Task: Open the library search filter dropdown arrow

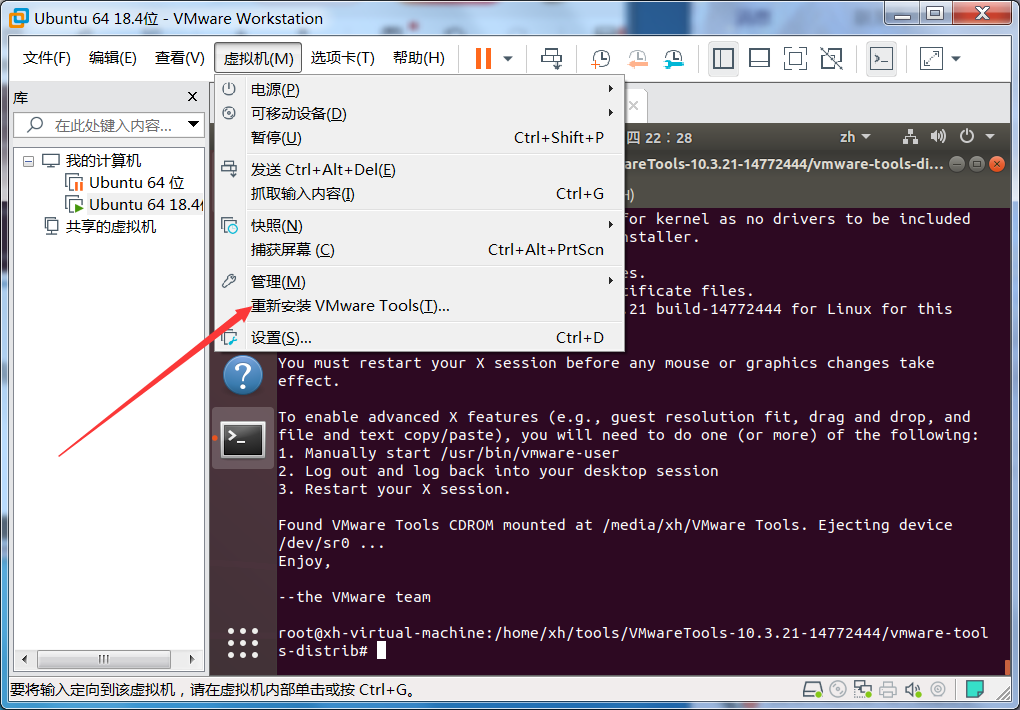Action: 193,124
